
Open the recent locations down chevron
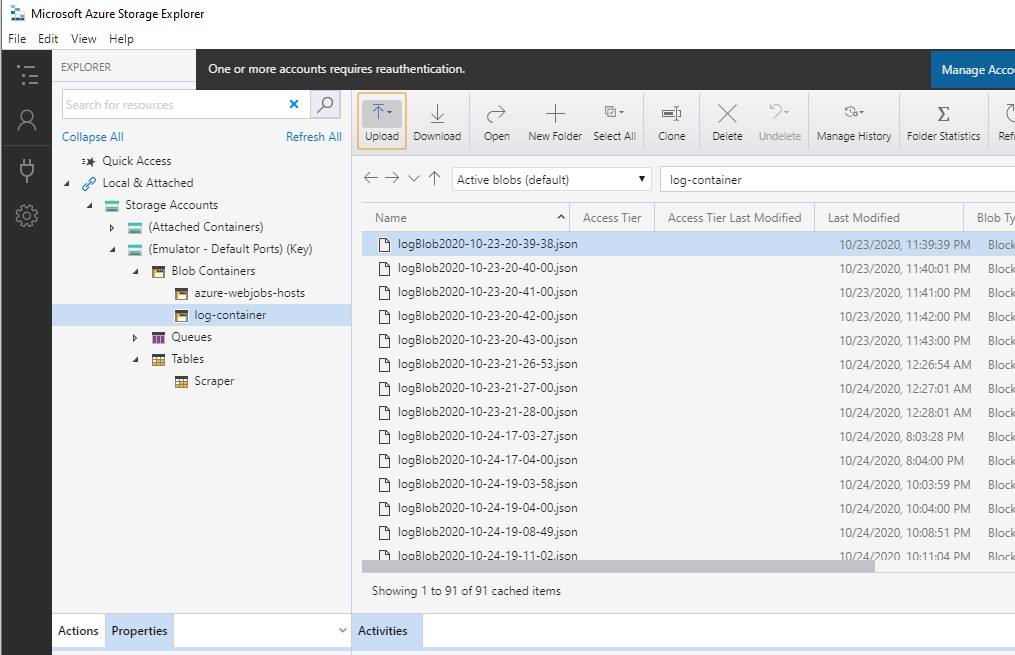pos(414,179)
